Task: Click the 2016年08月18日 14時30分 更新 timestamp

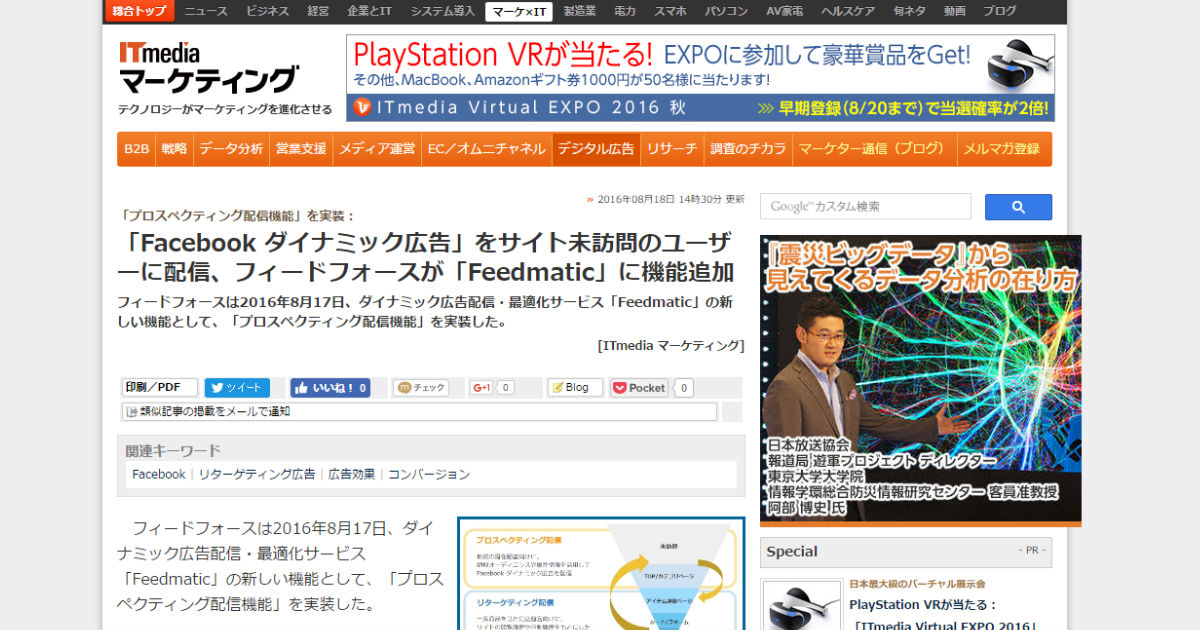Action: [671, 199]
